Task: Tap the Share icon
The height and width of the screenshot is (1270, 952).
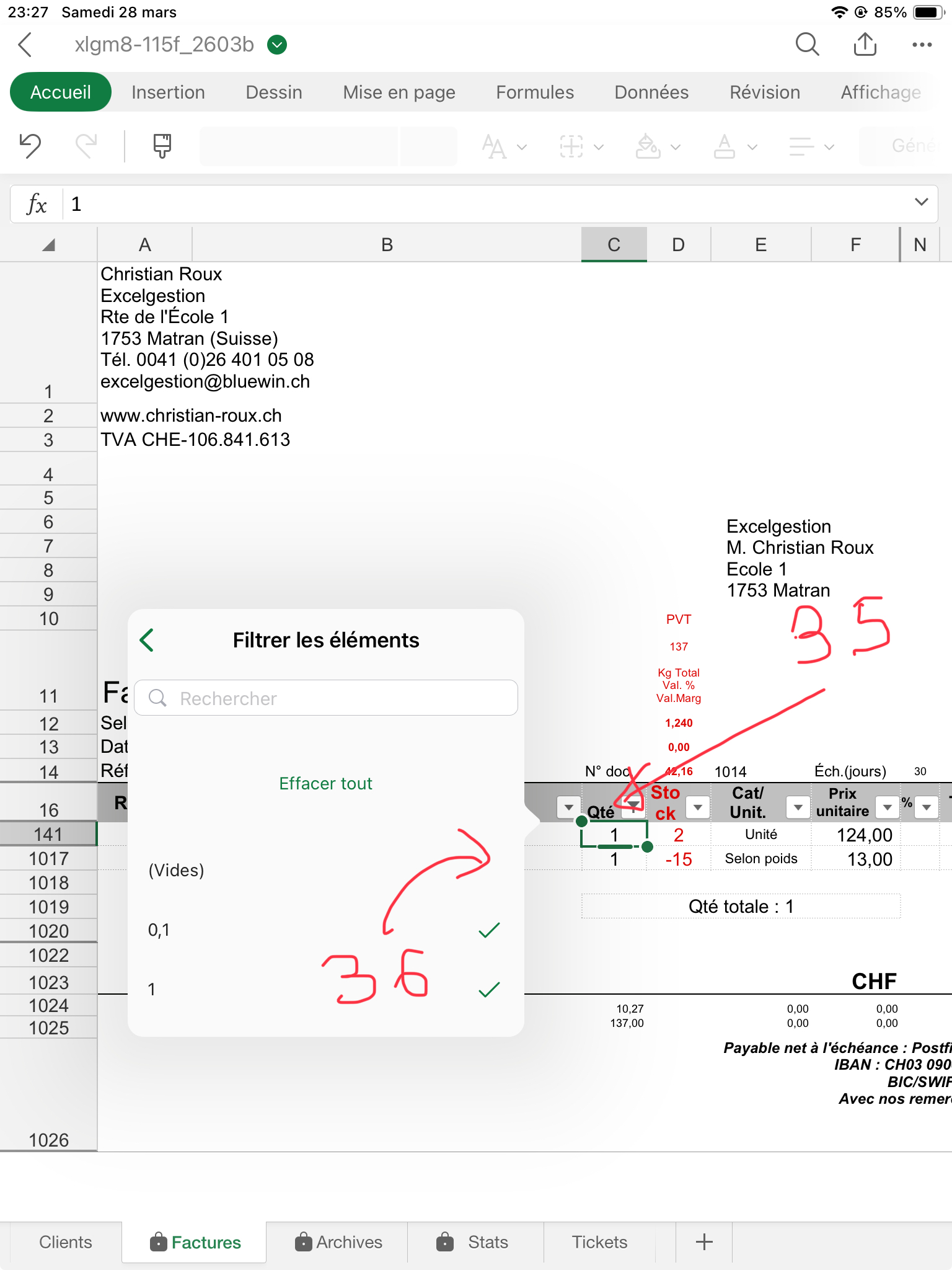Action: (x=865, y=45)
